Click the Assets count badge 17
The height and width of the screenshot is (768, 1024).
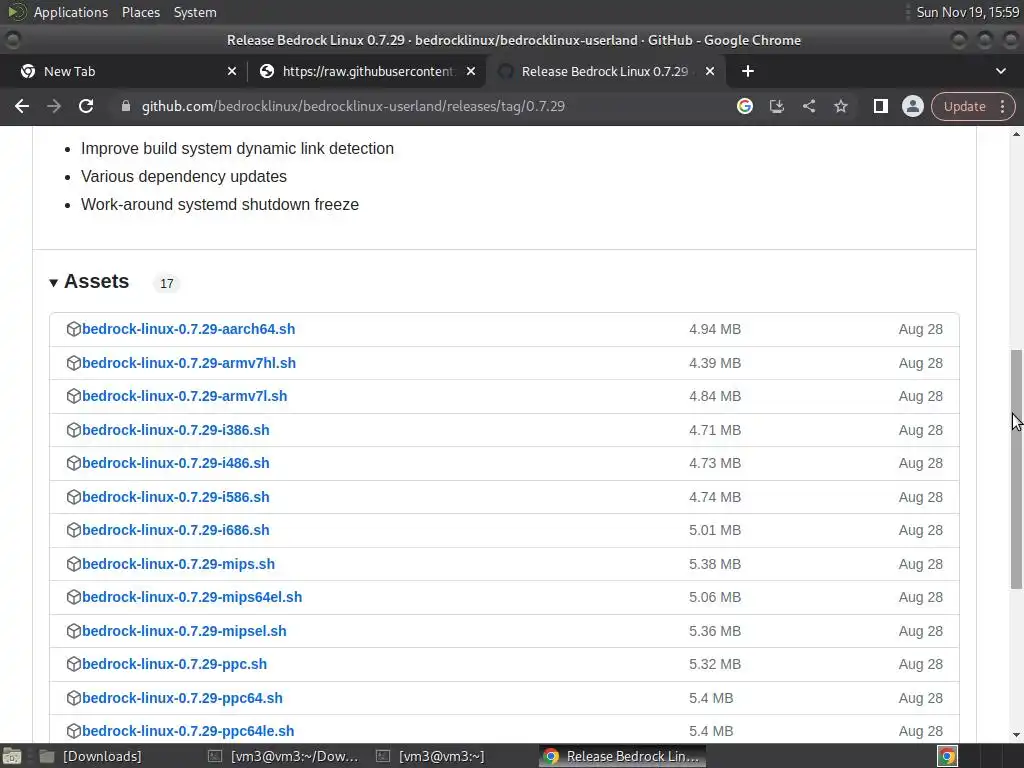click(167, 283)
